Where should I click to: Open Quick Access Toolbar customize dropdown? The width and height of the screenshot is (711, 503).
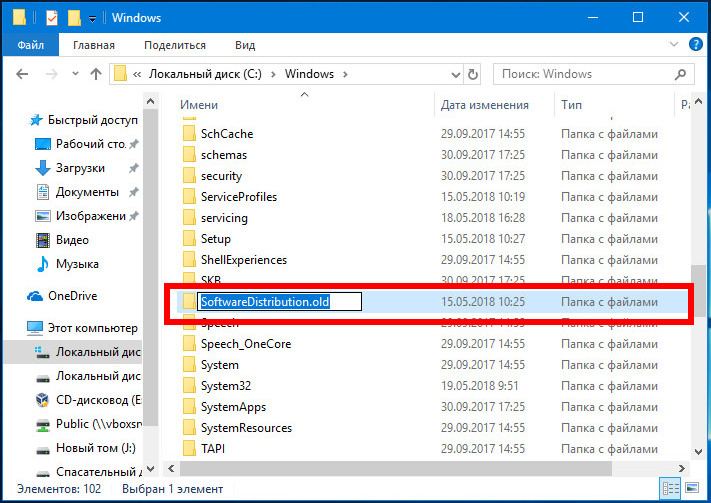(x=92, y=19)
